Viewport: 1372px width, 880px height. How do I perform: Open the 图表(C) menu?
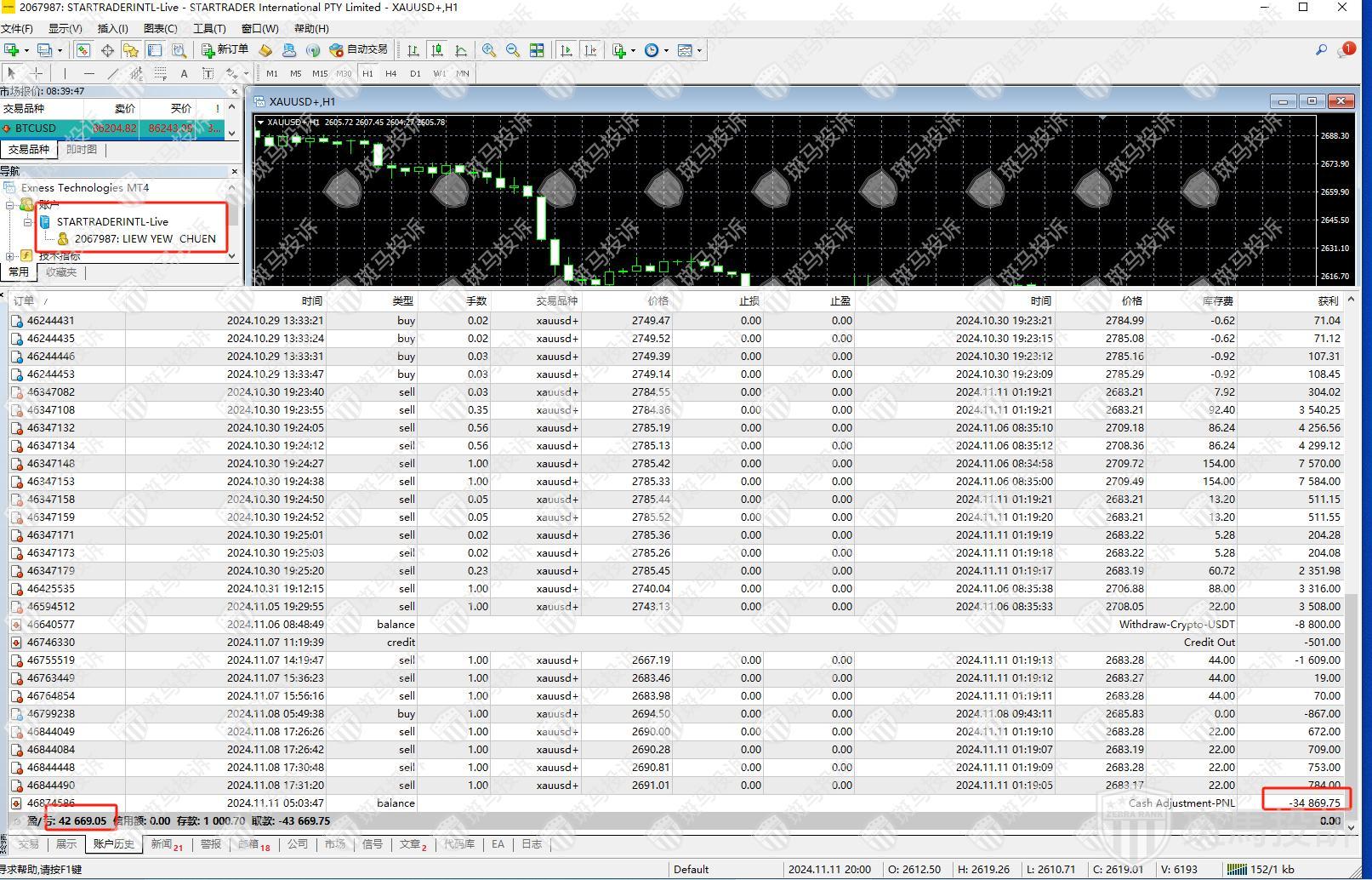pos(160,28)
